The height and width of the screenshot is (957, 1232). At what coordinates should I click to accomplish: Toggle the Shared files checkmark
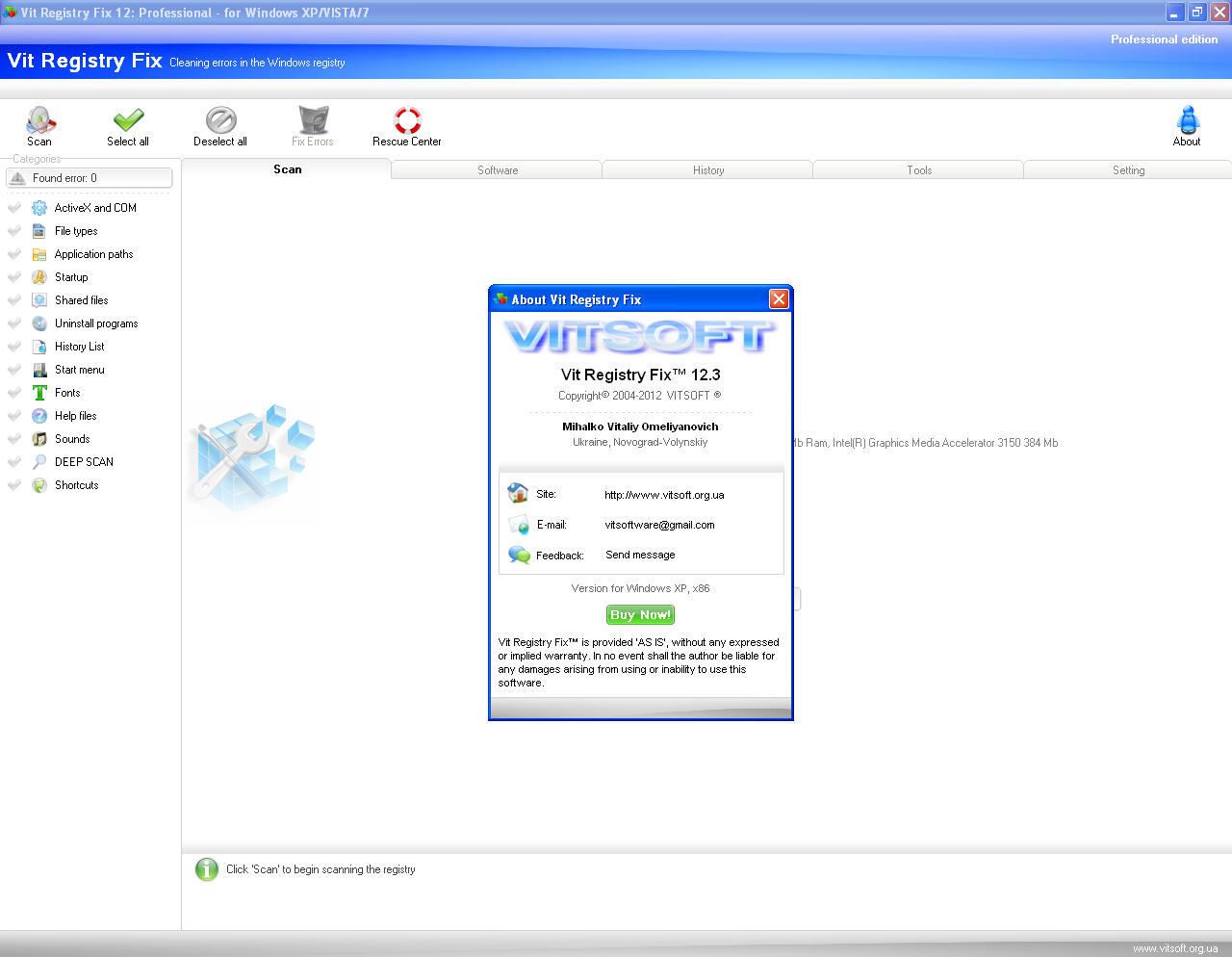click(14, 300)
